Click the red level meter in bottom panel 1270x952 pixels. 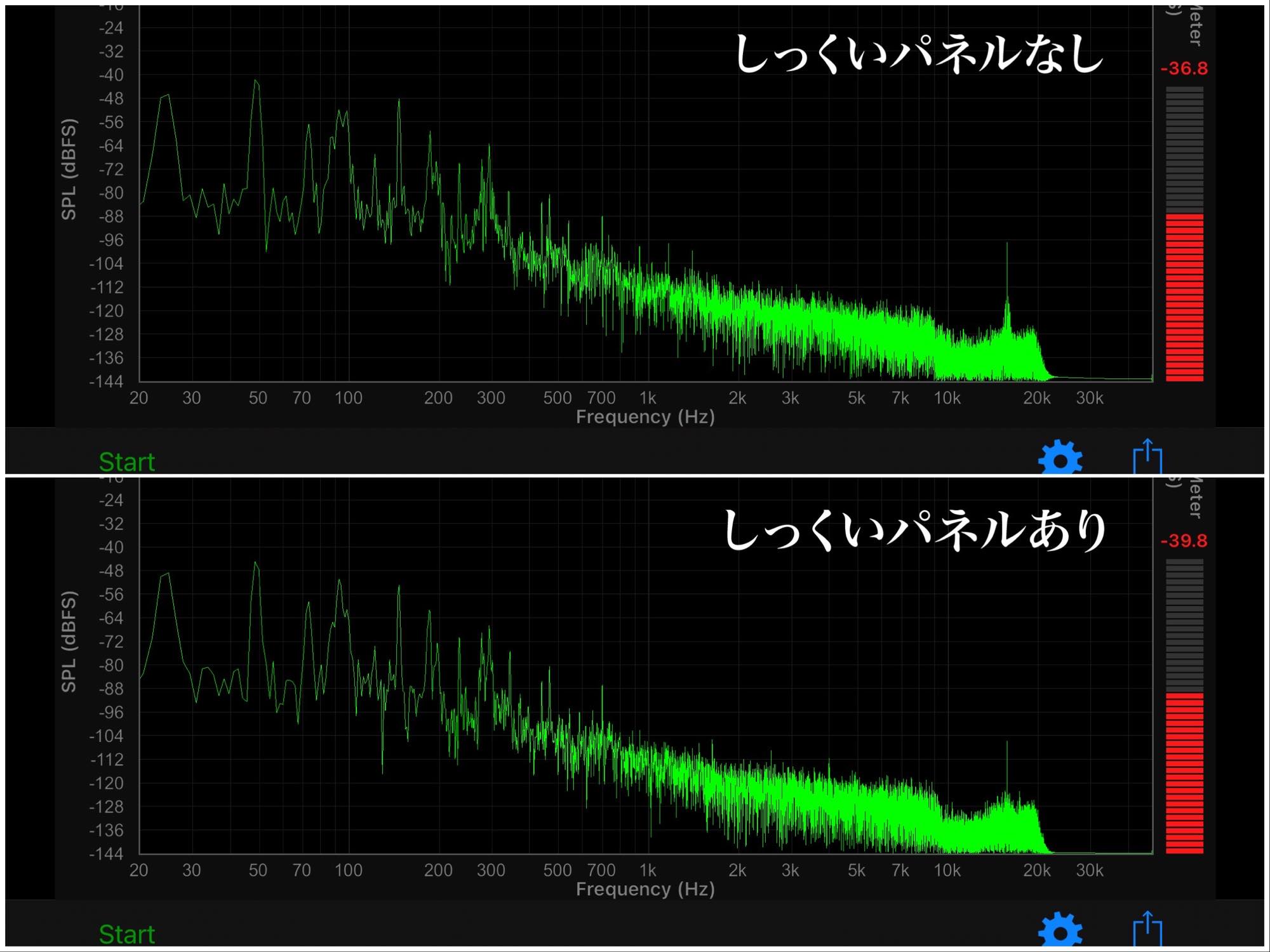click(x=1184, y=772)
